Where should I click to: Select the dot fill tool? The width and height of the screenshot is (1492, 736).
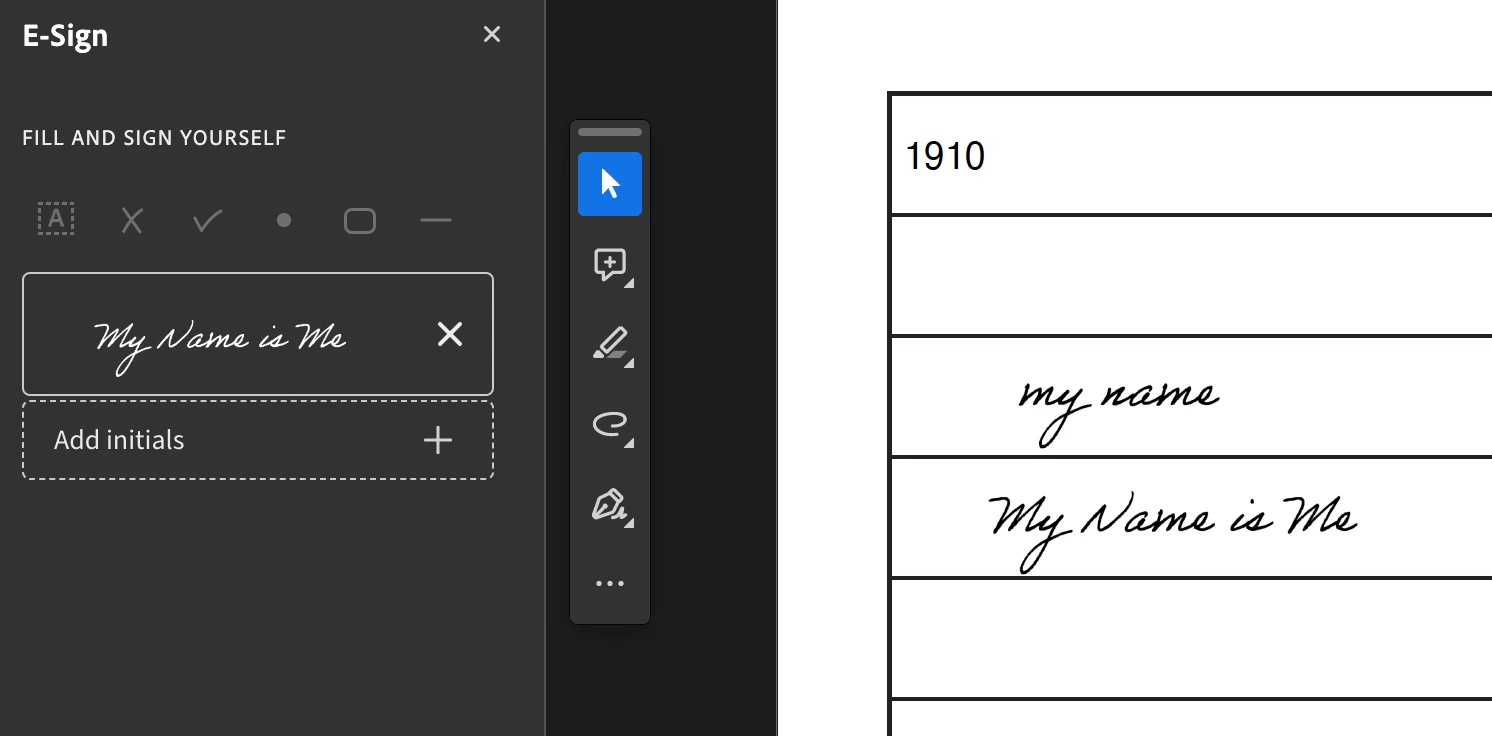(284, 220)
